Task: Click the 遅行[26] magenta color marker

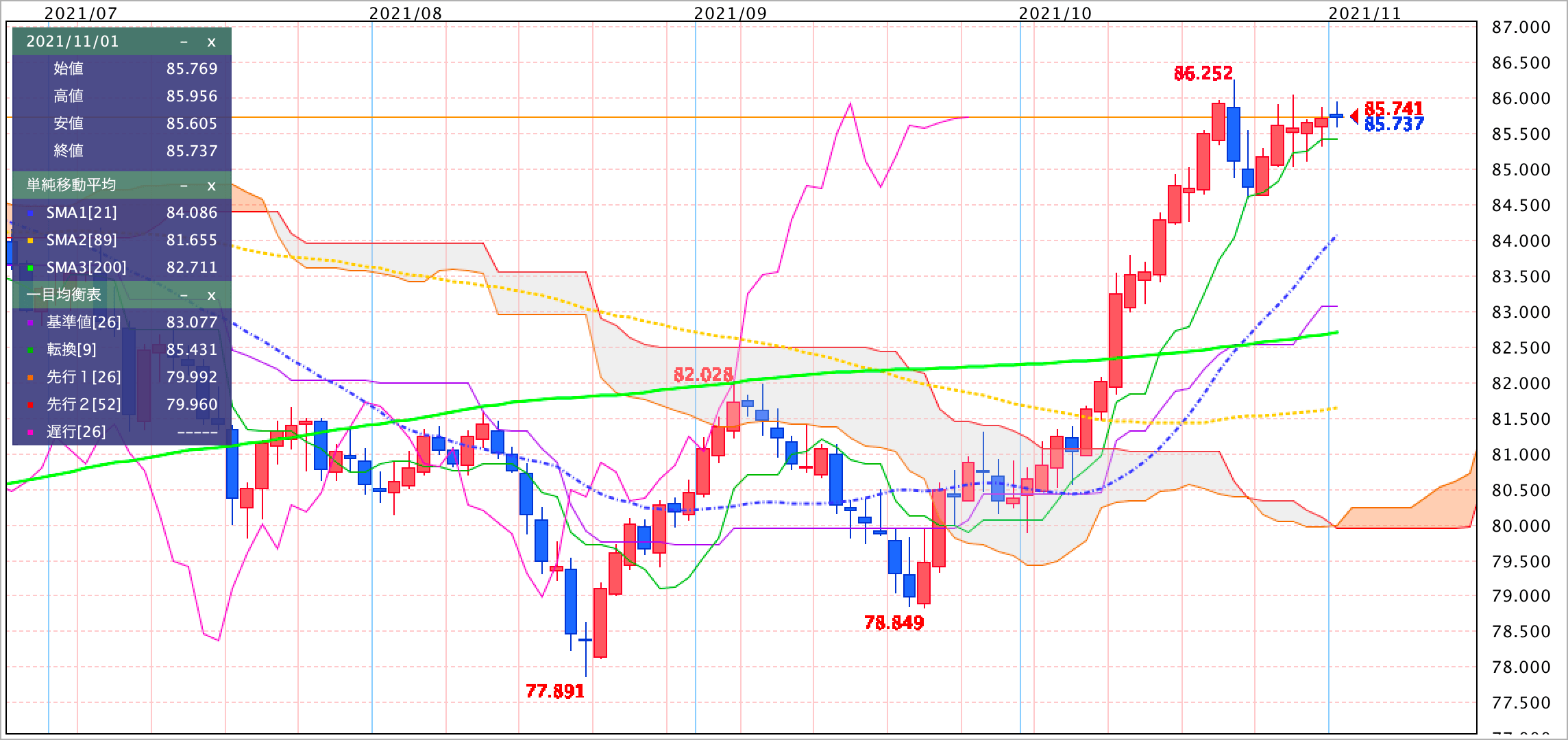Action: point(30,433)
